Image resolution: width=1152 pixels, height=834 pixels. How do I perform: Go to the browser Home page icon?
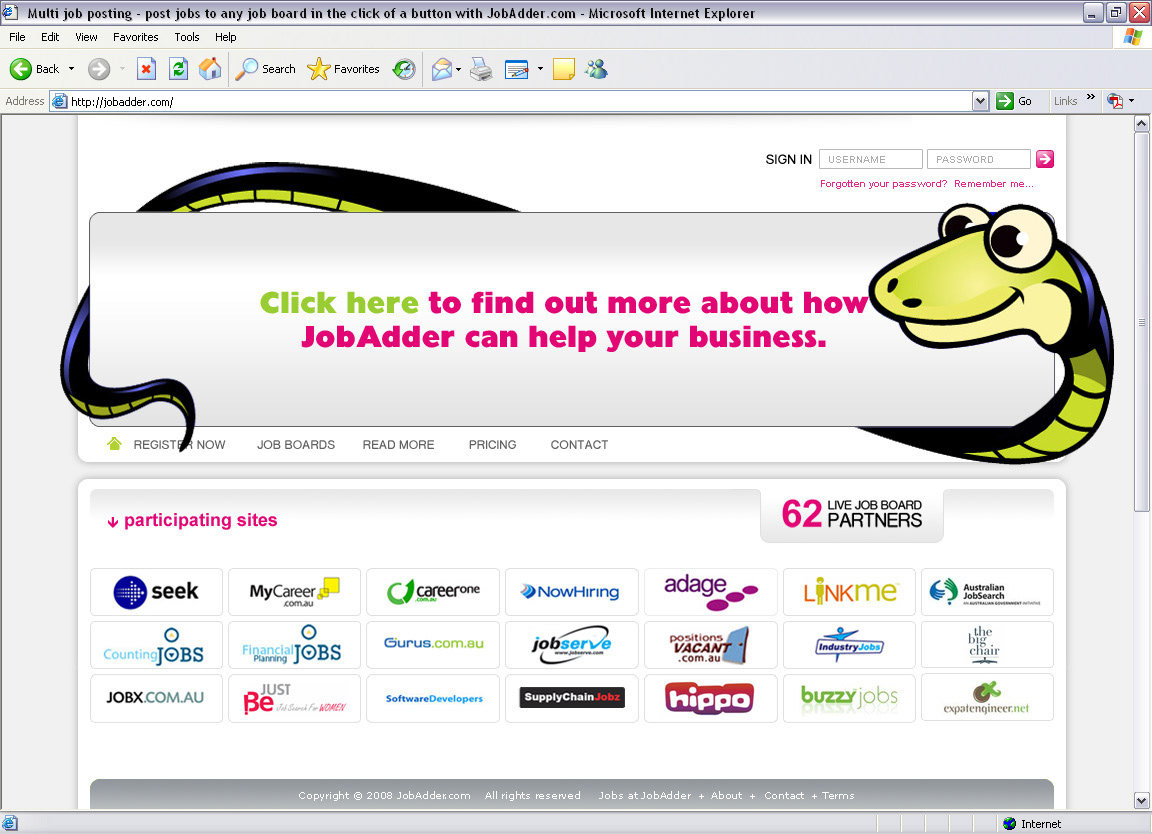(x=210, y=69)
